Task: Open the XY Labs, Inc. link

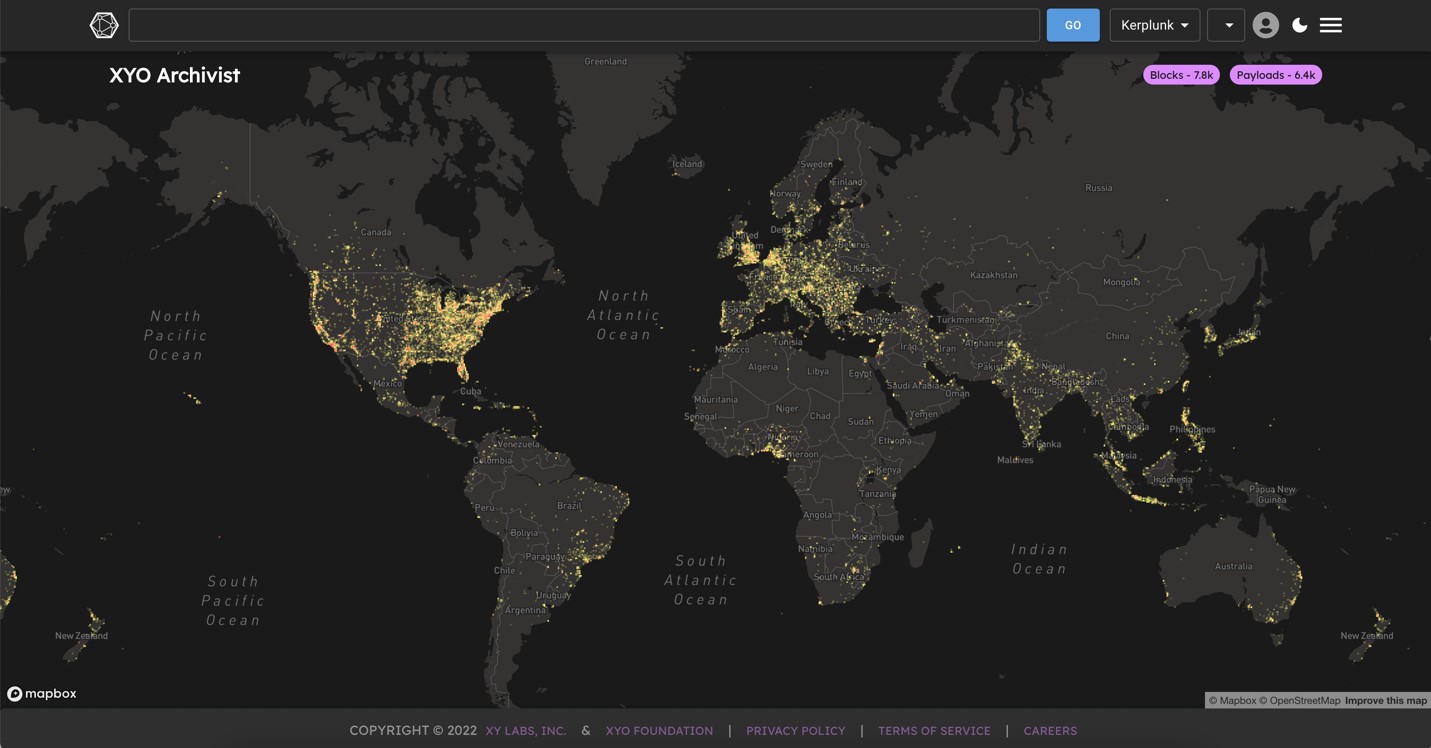Action: coord(526,731)
